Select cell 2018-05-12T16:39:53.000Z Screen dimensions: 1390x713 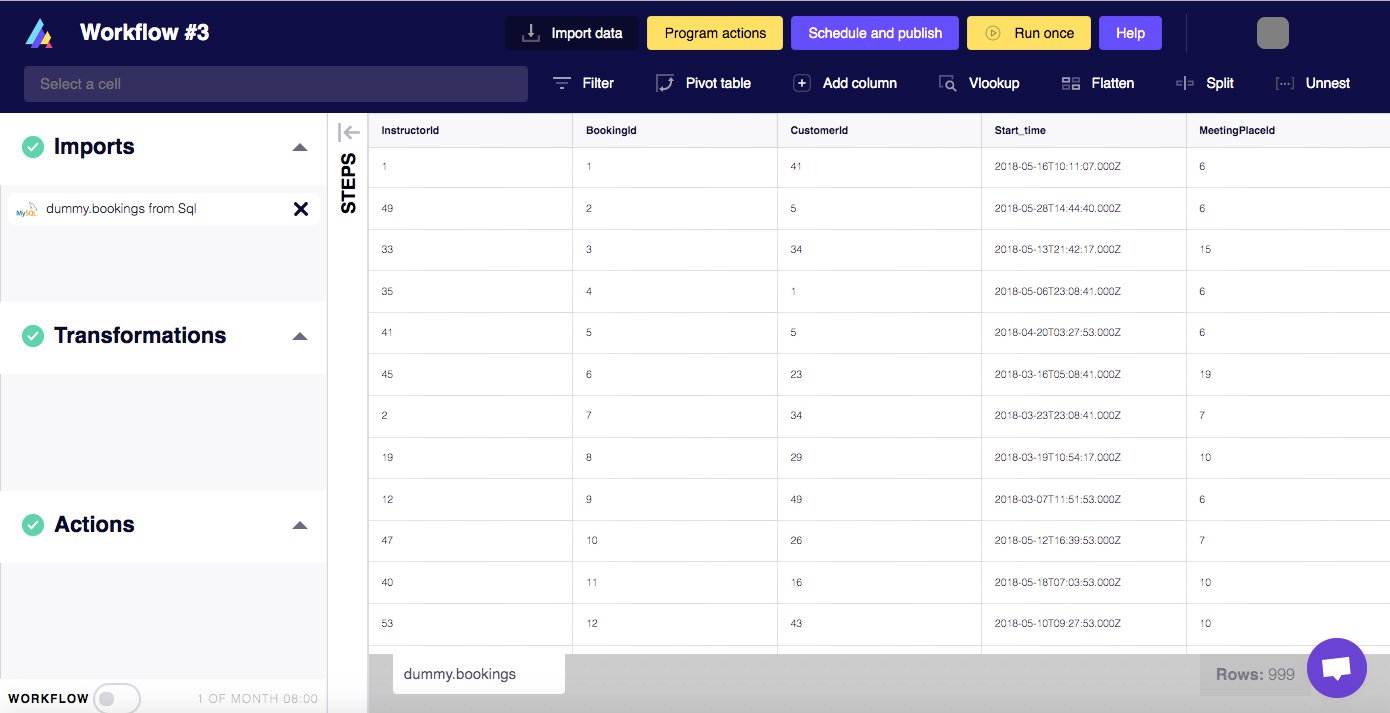pos(1084,541)
